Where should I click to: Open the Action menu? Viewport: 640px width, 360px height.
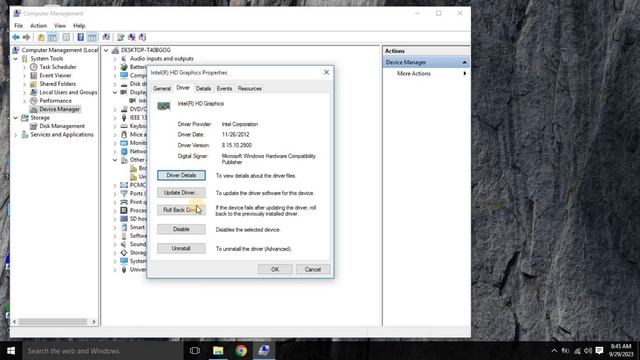tap(38, 26)
